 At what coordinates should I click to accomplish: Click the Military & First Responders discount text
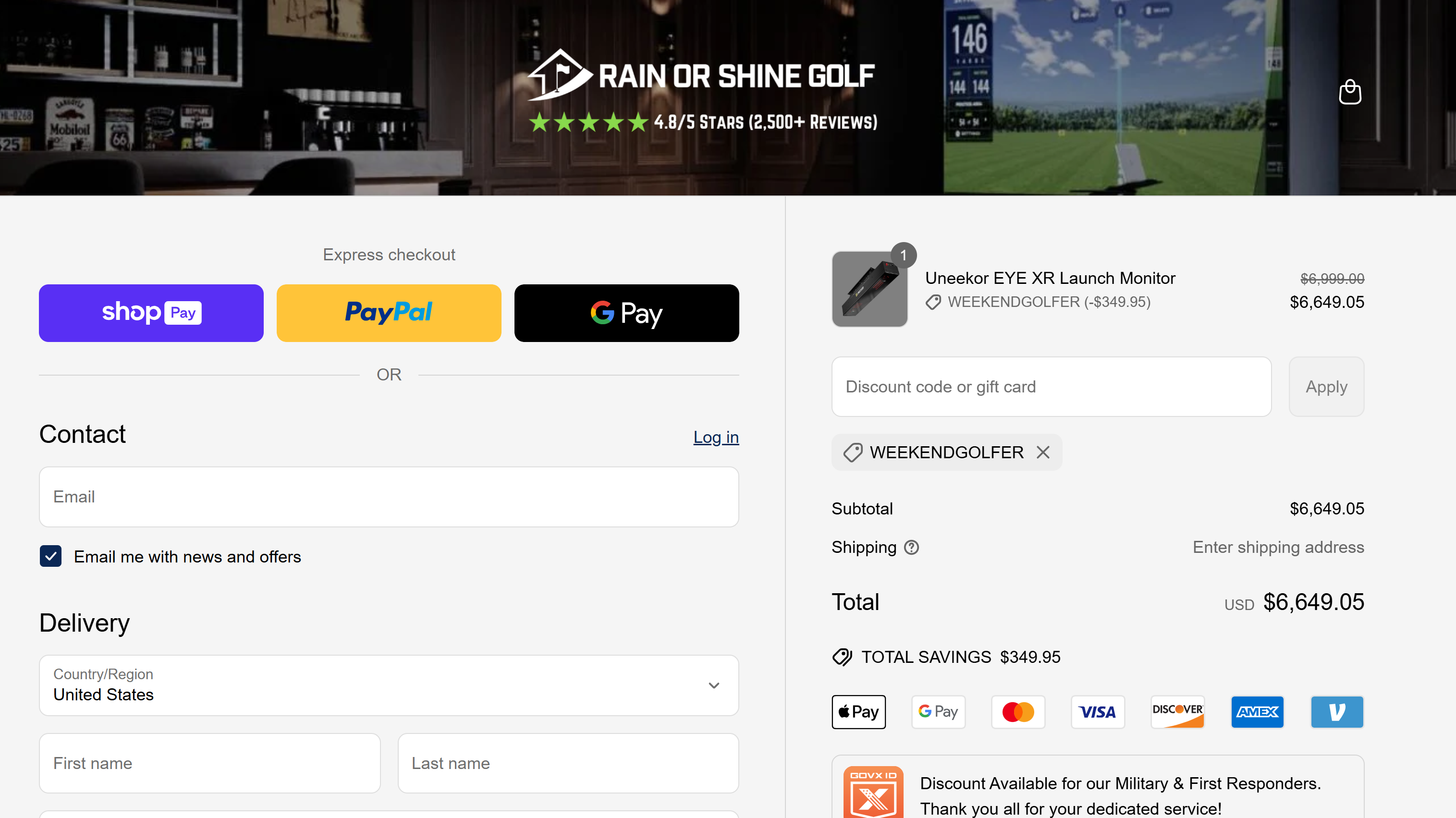pos(1120,796)
